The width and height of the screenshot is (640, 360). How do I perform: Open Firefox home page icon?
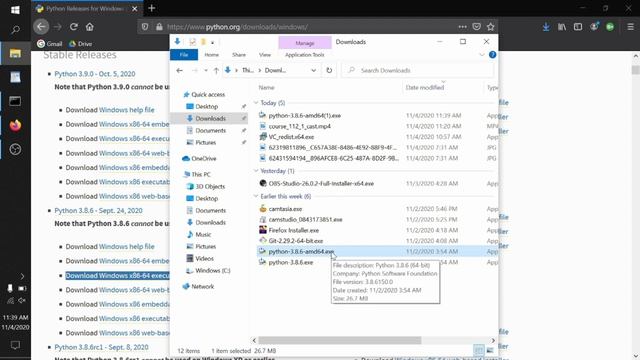tap(90, 27)
